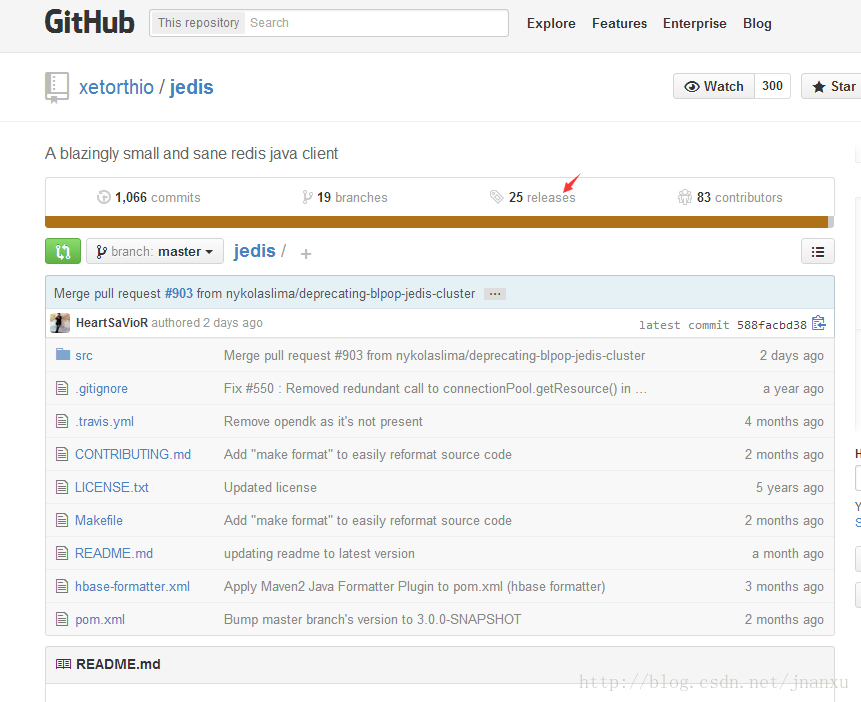The height and width of the screenshot is (702, 861).
Task: Open the LICENSE.txt file
Action: click(x=112, y=487)
